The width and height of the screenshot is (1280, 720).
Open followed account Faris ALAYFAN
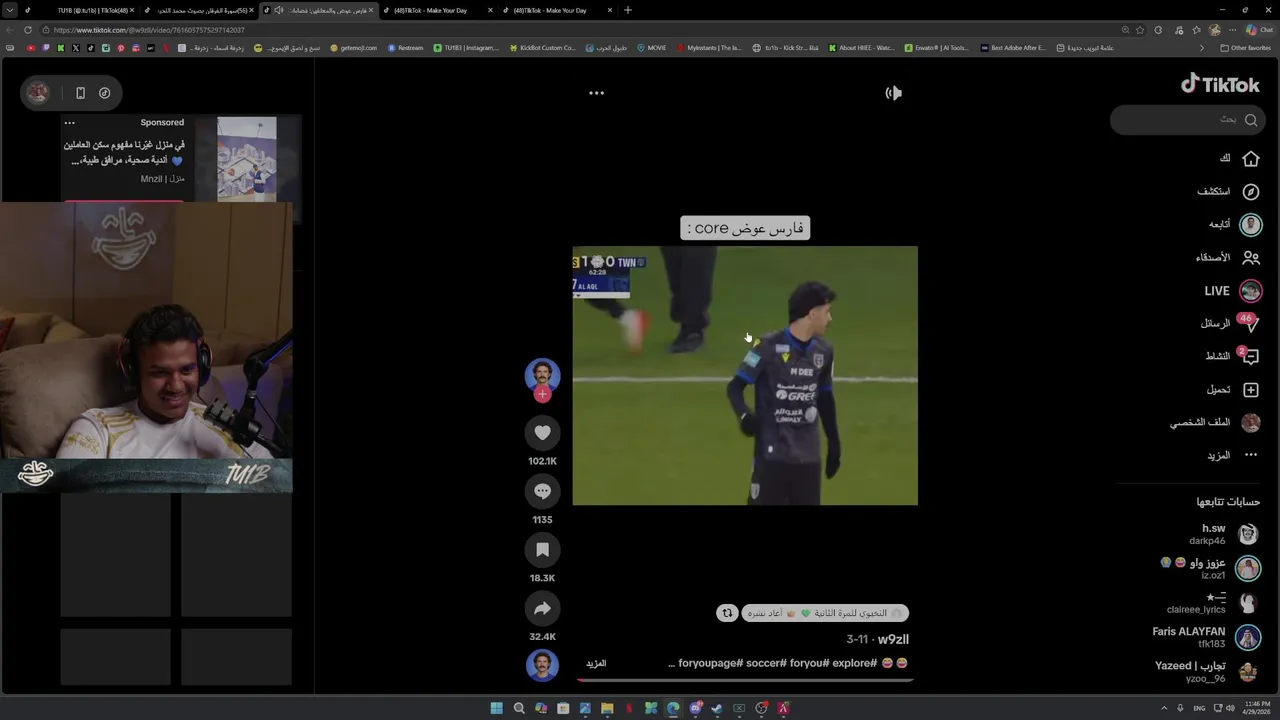pyautogui.click(x=1206, y=637)
